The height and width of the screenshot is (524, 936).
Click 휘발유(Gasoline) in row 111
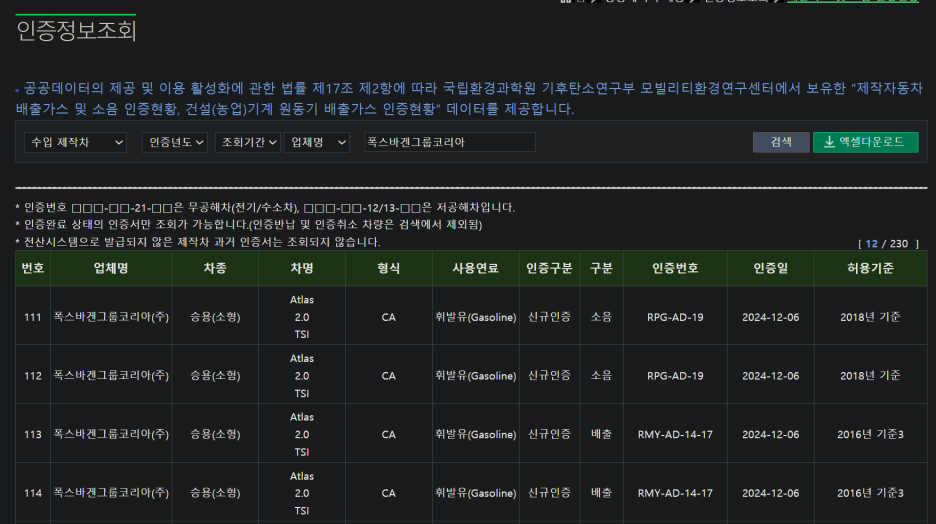pyautogui.click(x=475, y=317)
